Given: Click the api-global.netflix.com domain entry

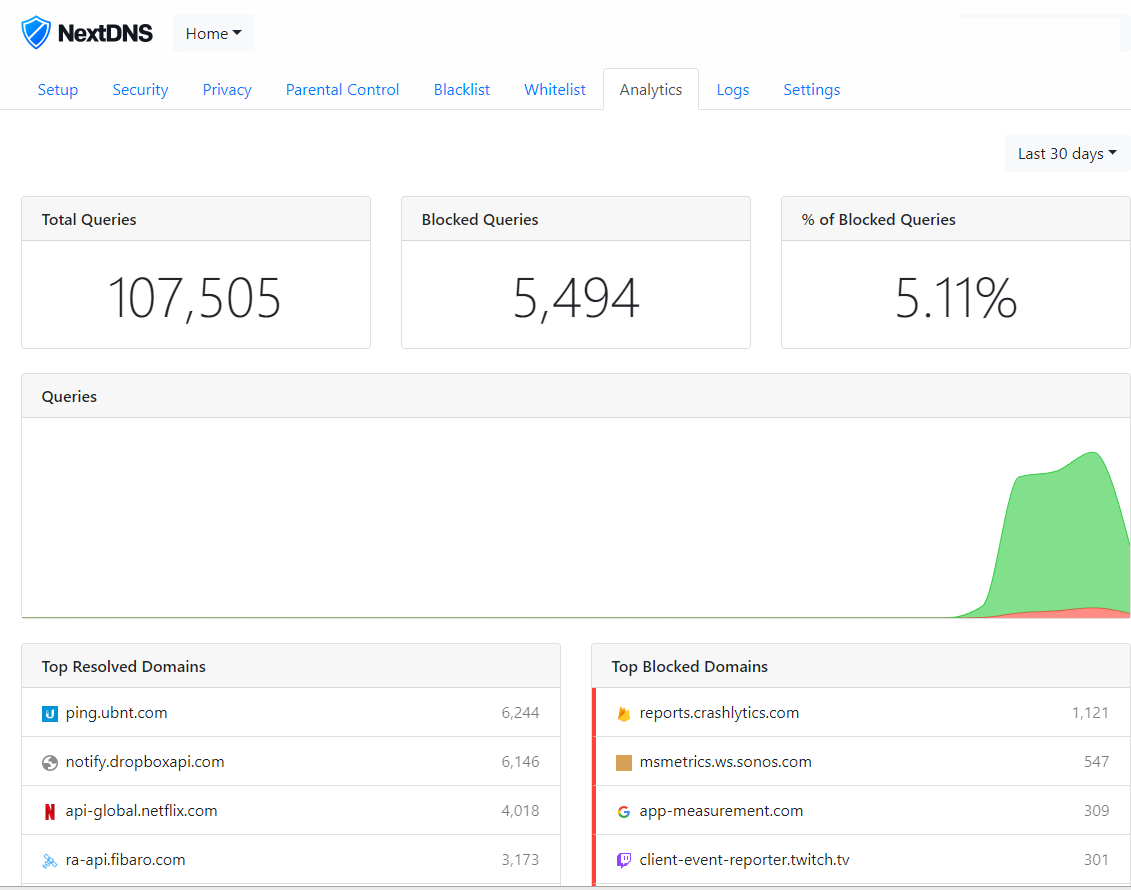Looking at the screenshot, I should (x=141, y=811).
